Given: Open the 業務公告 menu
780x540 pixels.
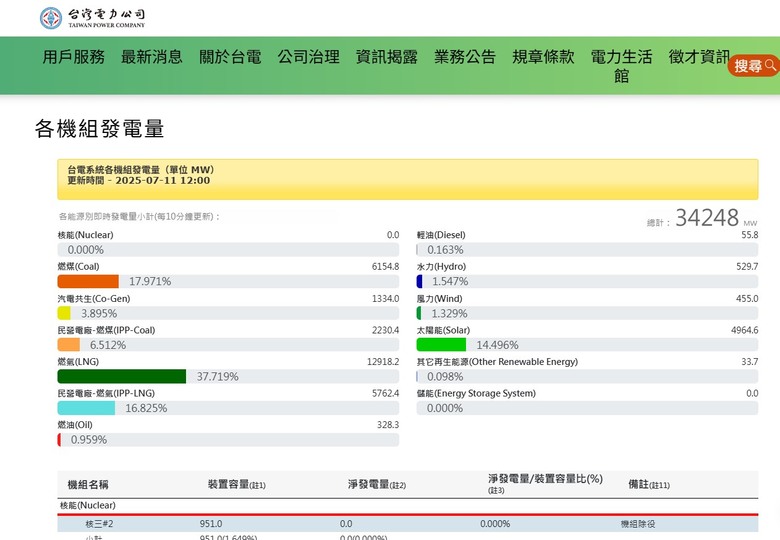Looking at the screenshot, I should [465, 57].
